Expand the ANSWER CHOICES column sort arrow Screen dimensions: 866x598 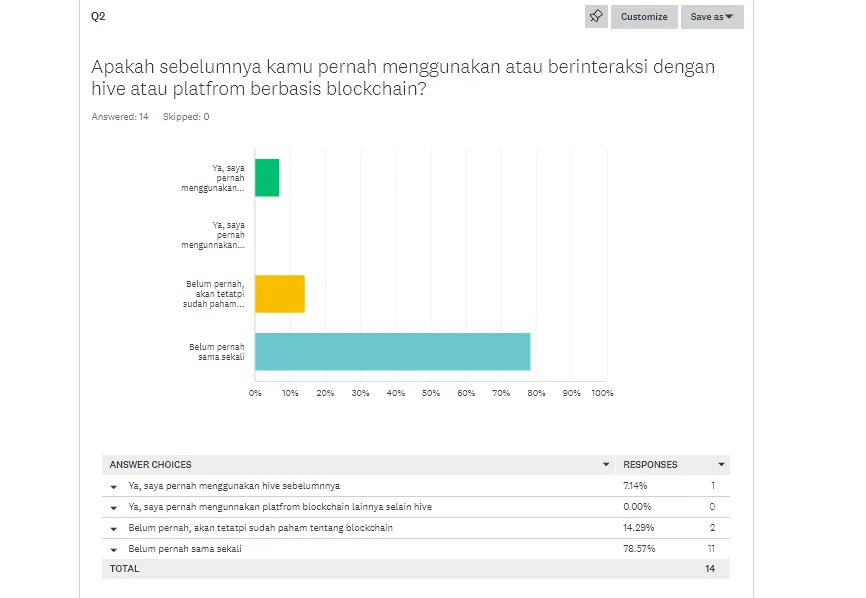(x=605, y=464)
